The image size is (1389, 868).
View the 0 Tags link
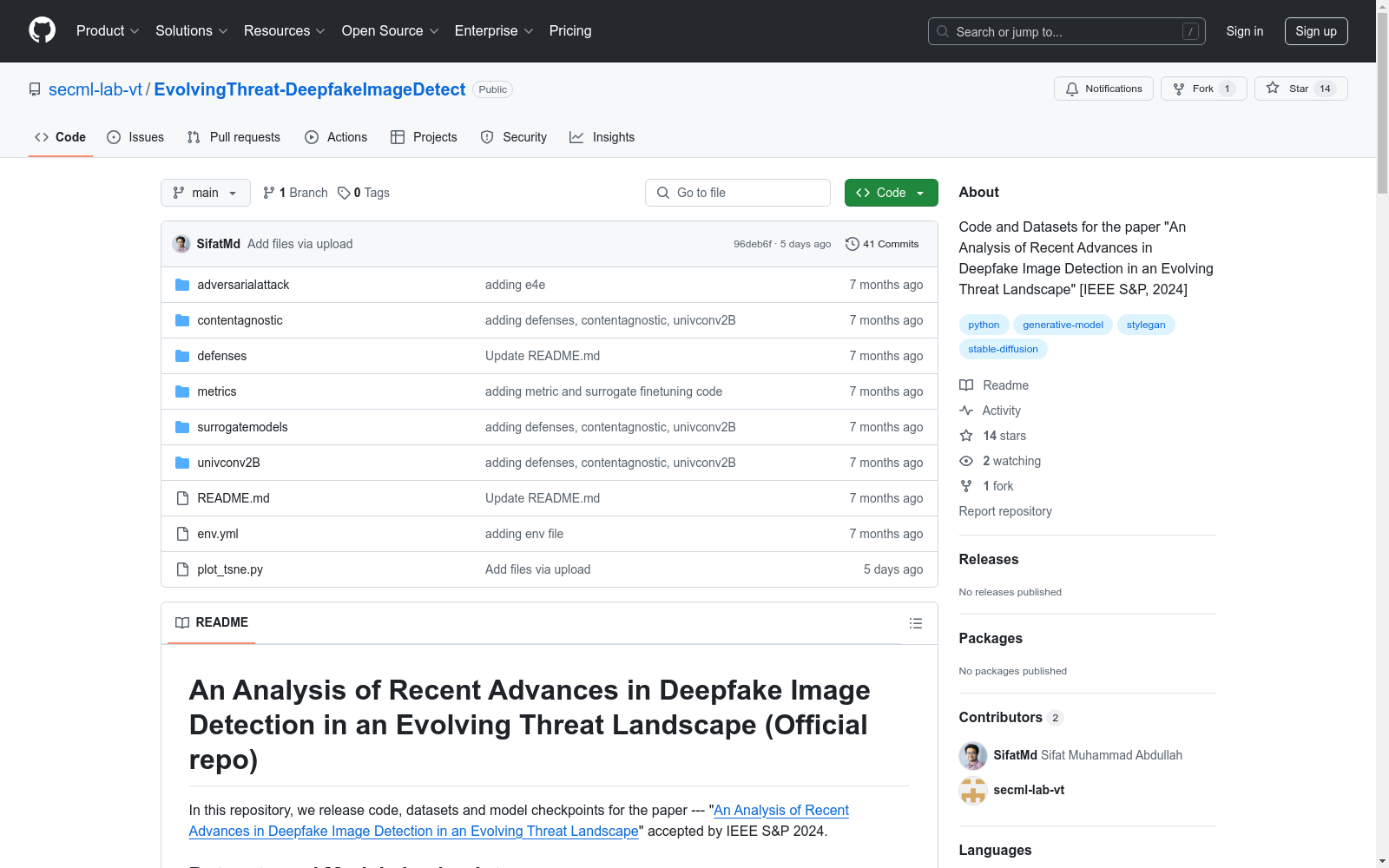[x=364, y=193]
